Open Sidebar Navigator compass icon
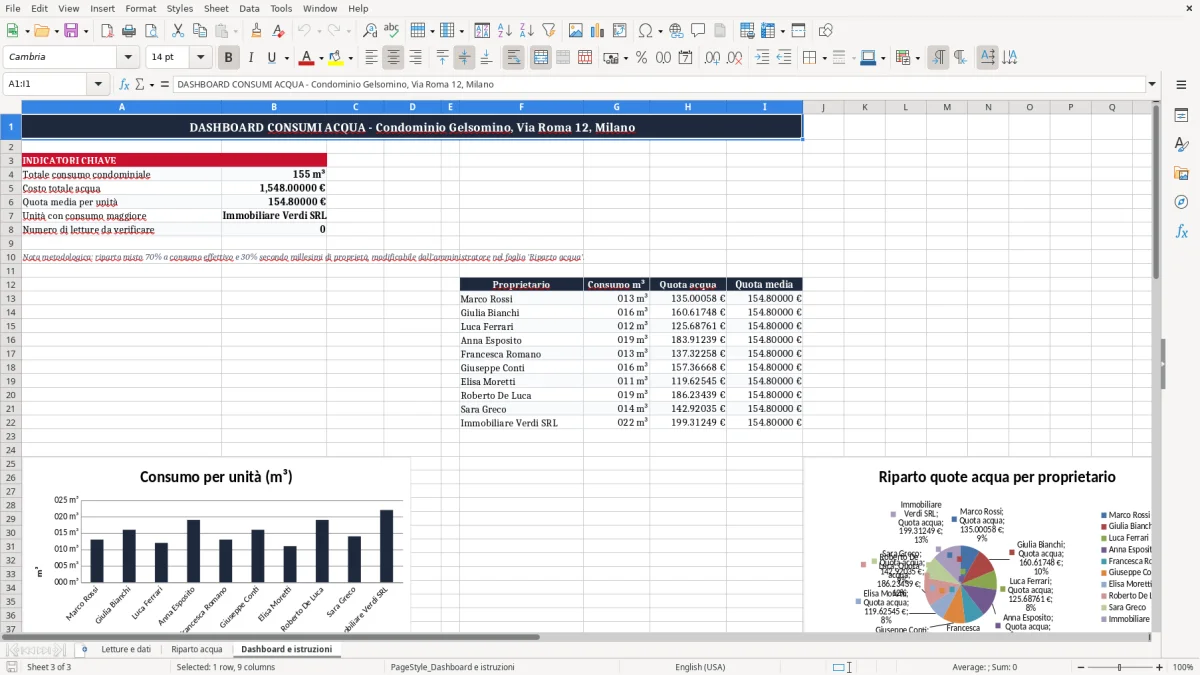 click(1181, 202)
